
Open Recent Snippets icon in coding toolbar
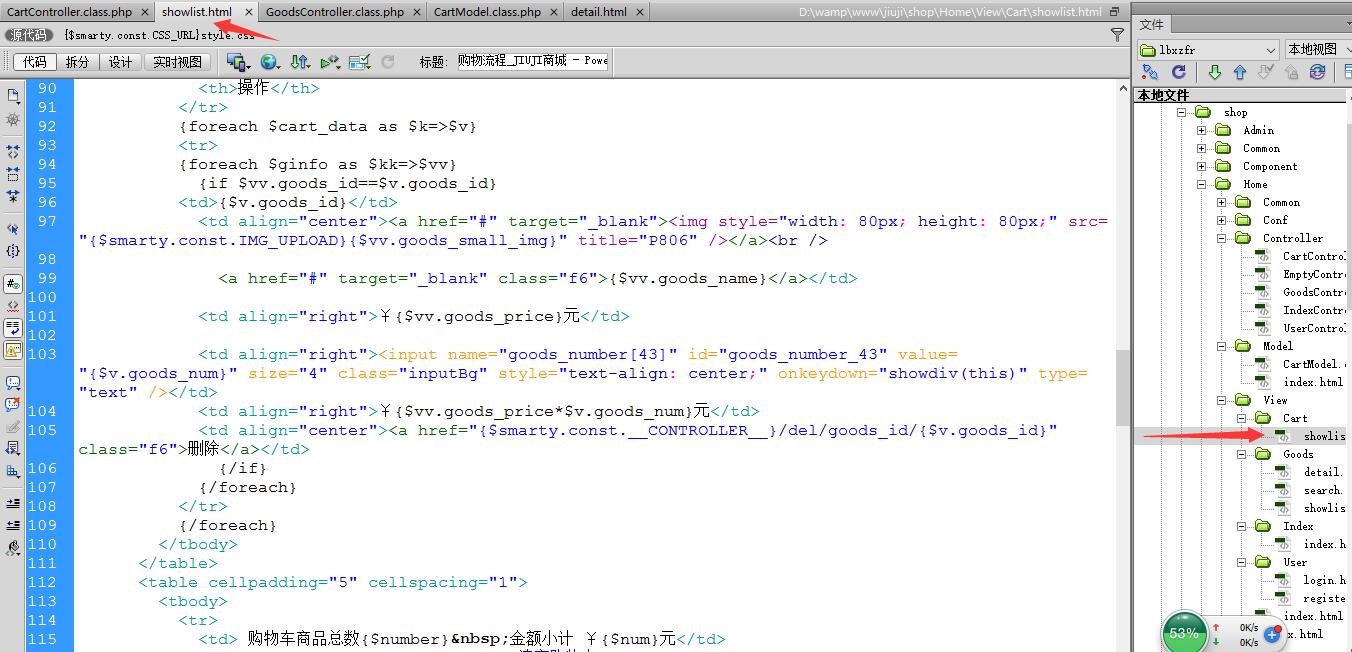click(x=13, y=449)
